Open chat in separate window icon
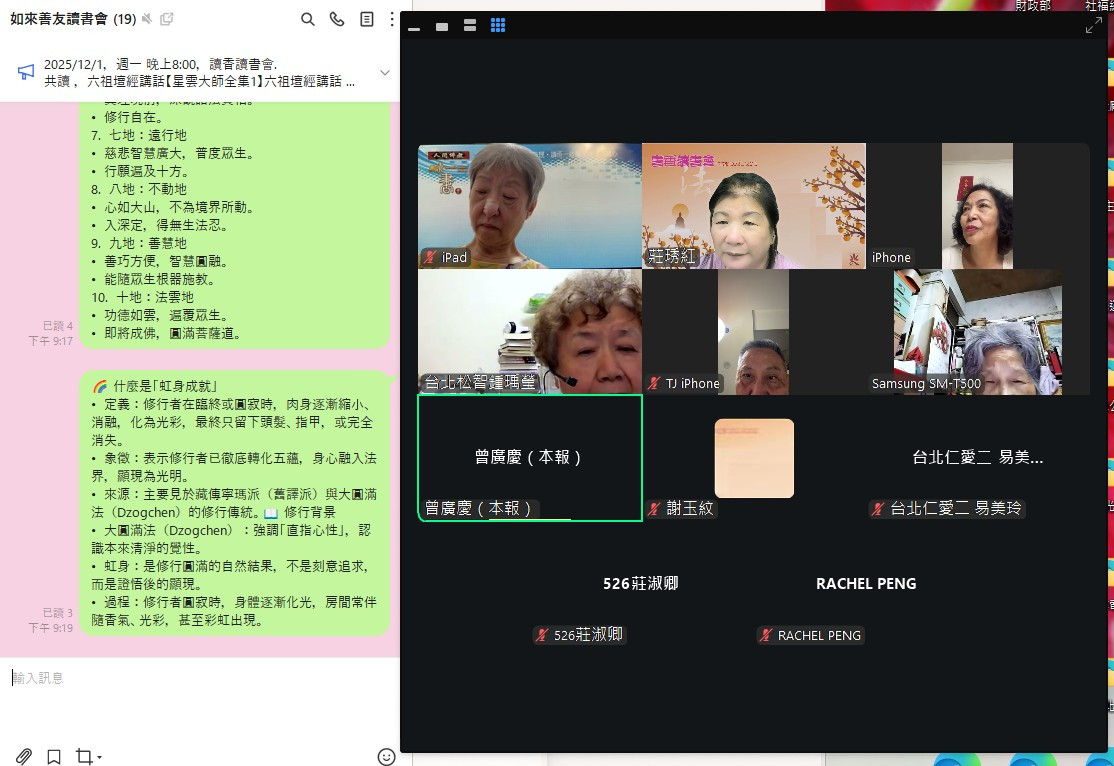The image size is (1114, 766). click(166, 19)
